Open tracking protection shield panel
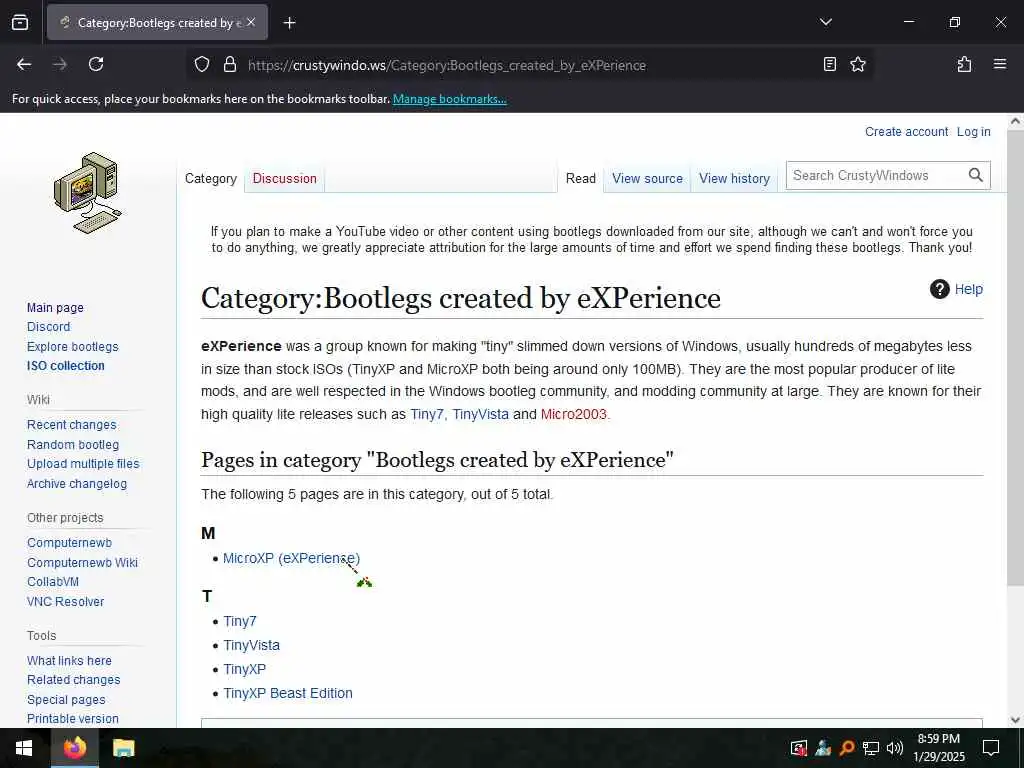 [x=202, y=65]
